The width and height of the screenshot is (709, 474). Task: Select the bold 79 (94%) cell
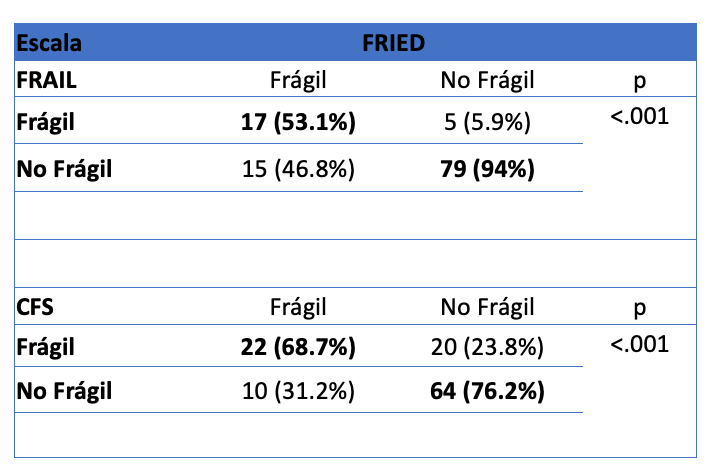coord(487,169)
